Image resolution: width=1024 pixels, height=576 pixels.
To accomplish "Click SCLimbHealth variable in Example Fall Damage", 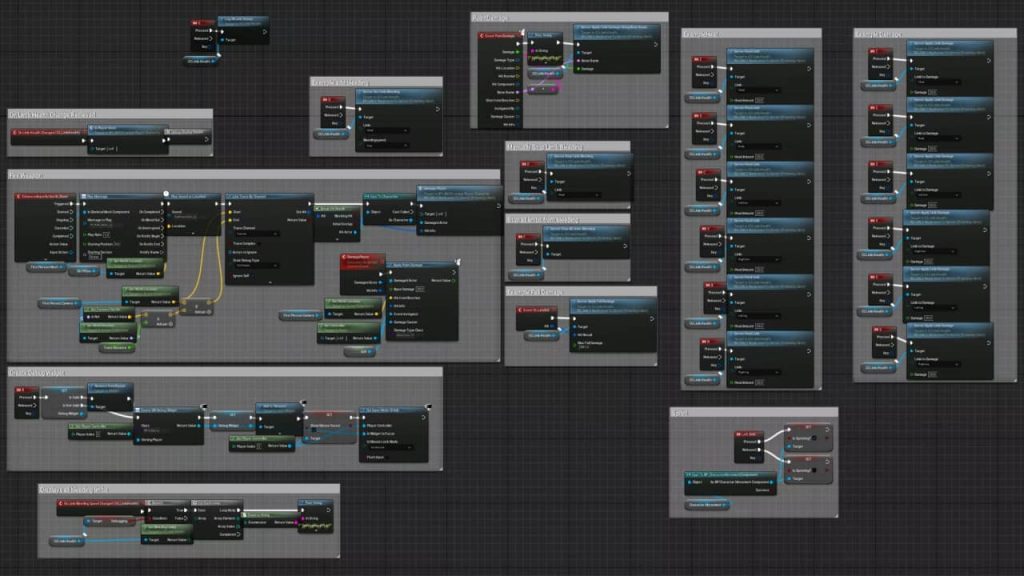I will tap(541, 336).
